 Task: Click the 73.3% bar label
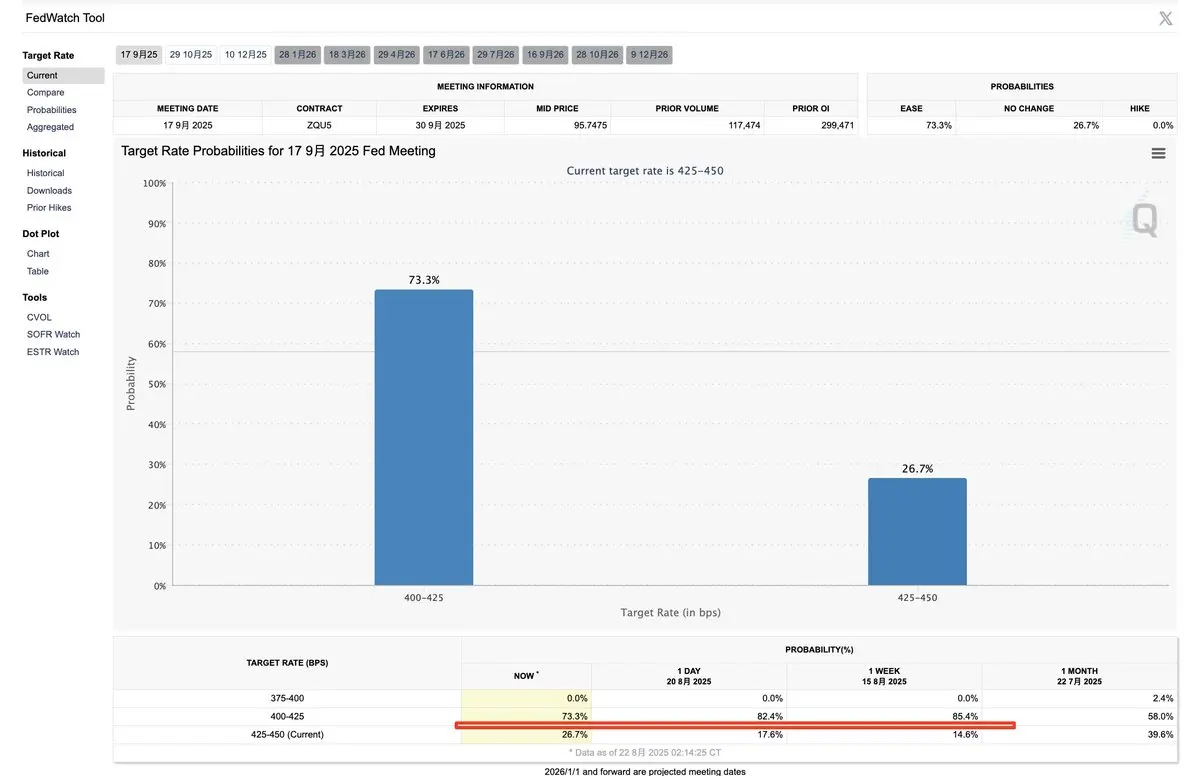click(424, 280)
